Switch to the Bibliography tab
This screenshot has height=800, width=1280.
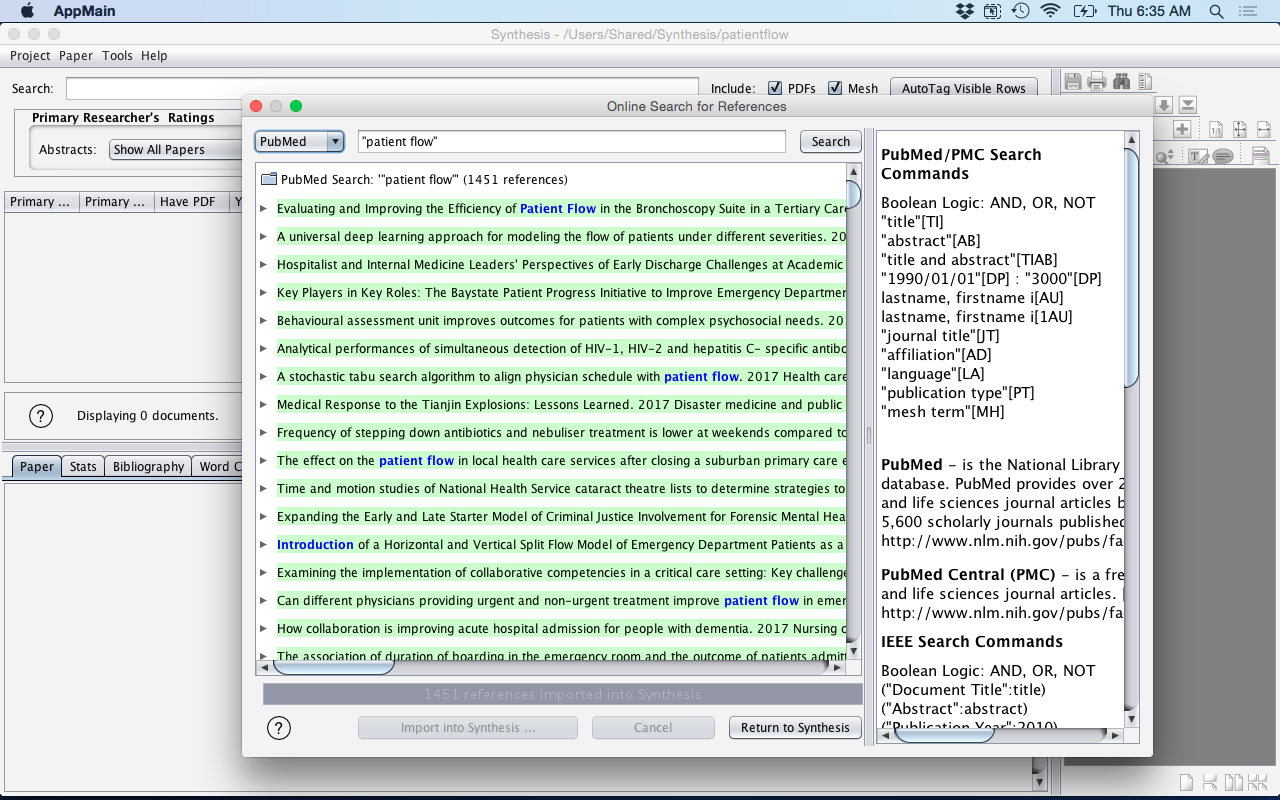coord(148,467)
